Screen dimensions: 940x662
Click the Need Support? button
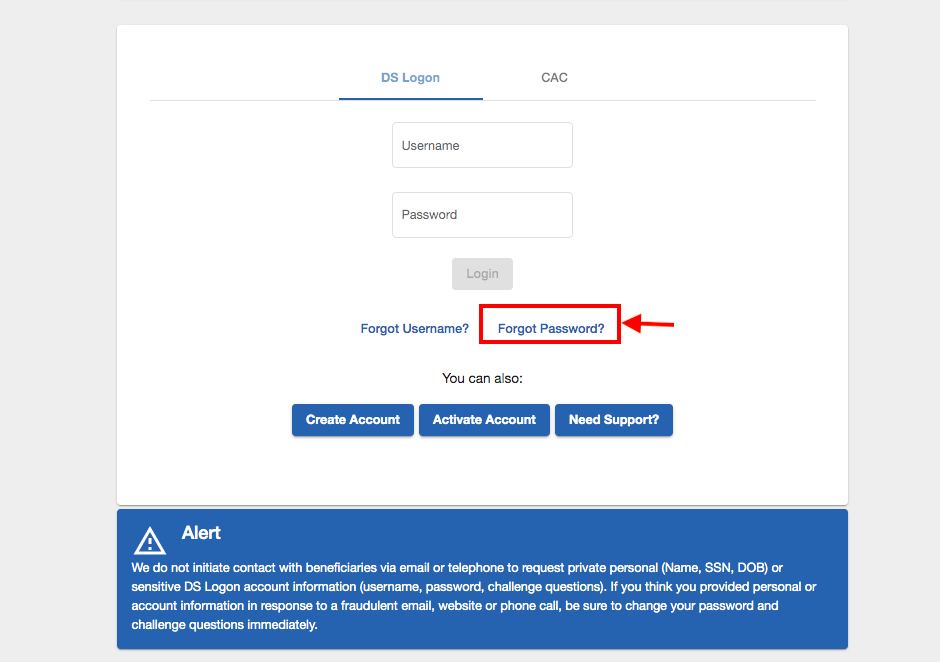[613, 420]
